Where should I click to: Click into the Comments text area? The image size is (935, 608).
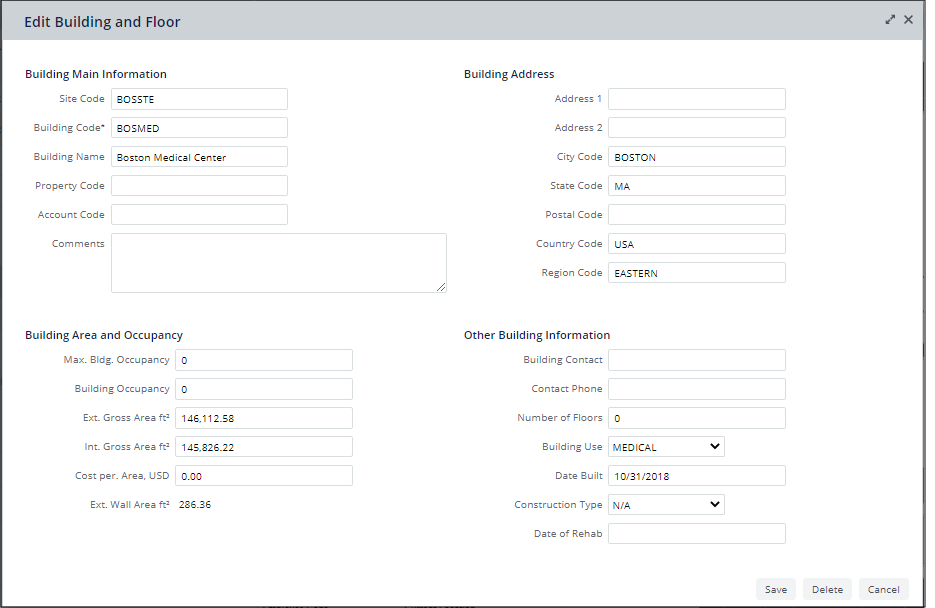tap(278, 263)
